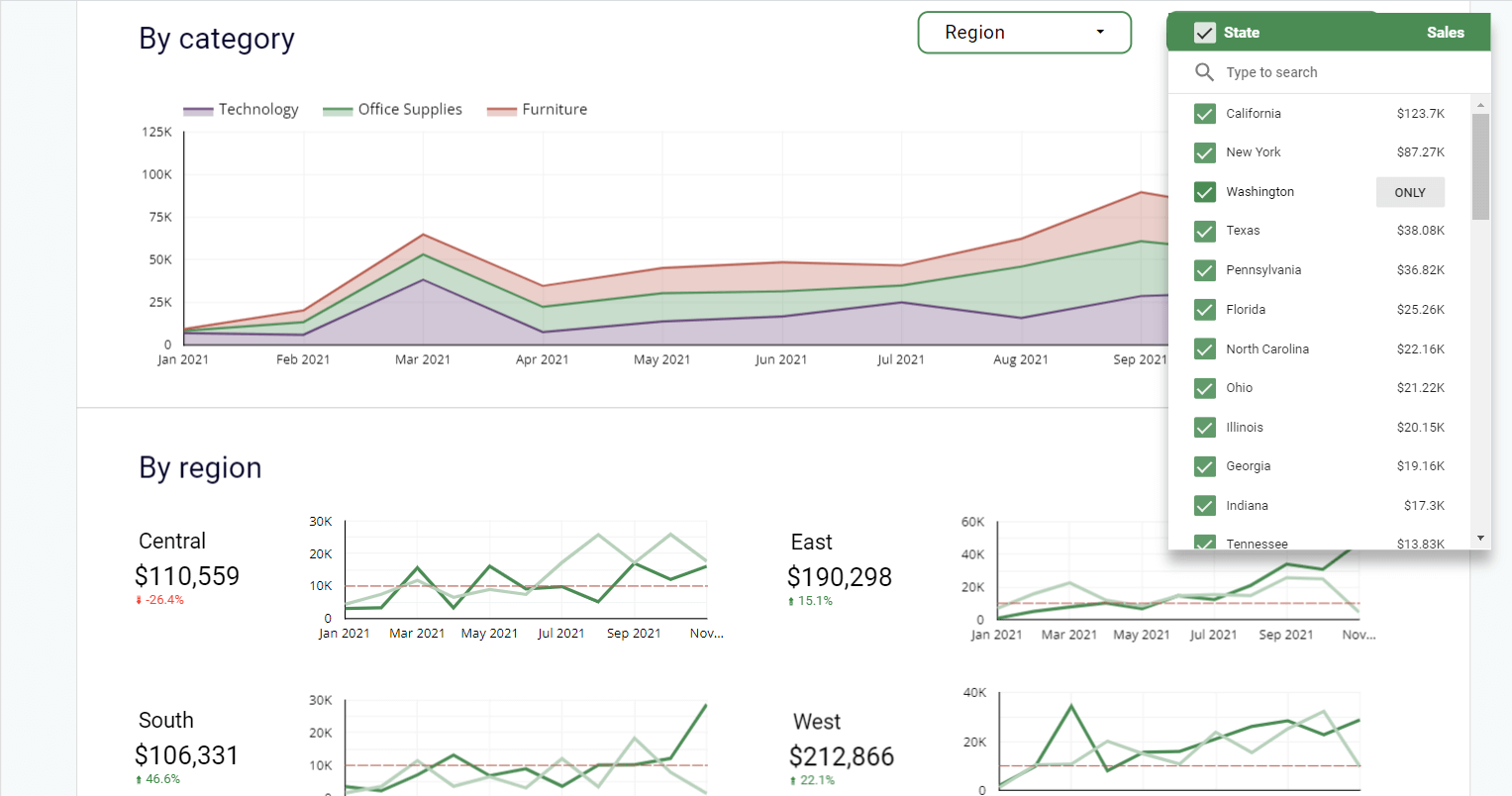Uncheck Georgia in the State filter
This screenshot has height=796, width=1512.
click(1204, 466)
